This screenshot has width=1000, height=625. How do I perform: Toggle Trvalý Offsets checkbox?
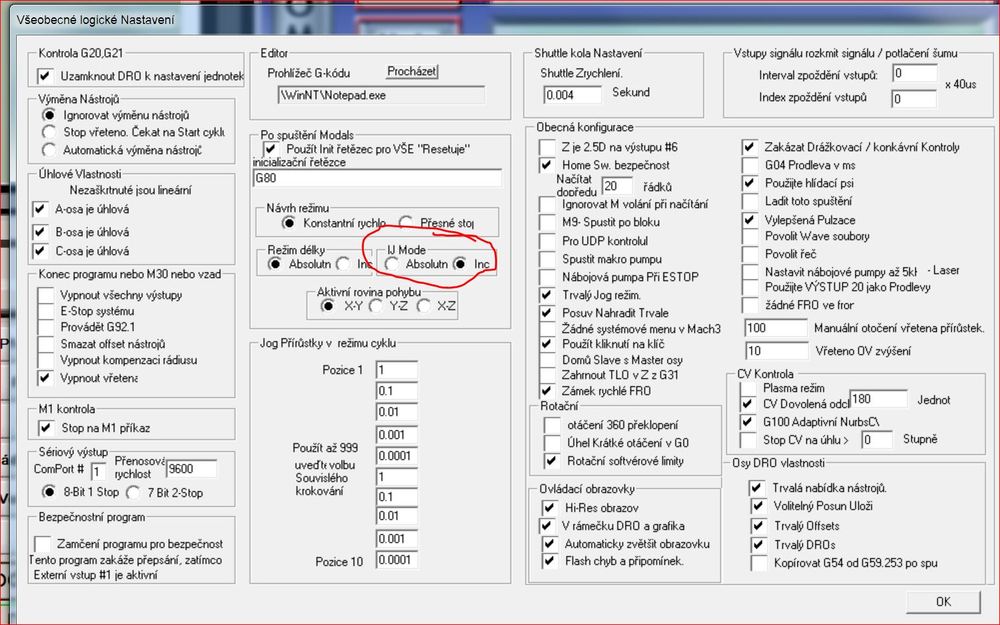click(x=758, y=526)
